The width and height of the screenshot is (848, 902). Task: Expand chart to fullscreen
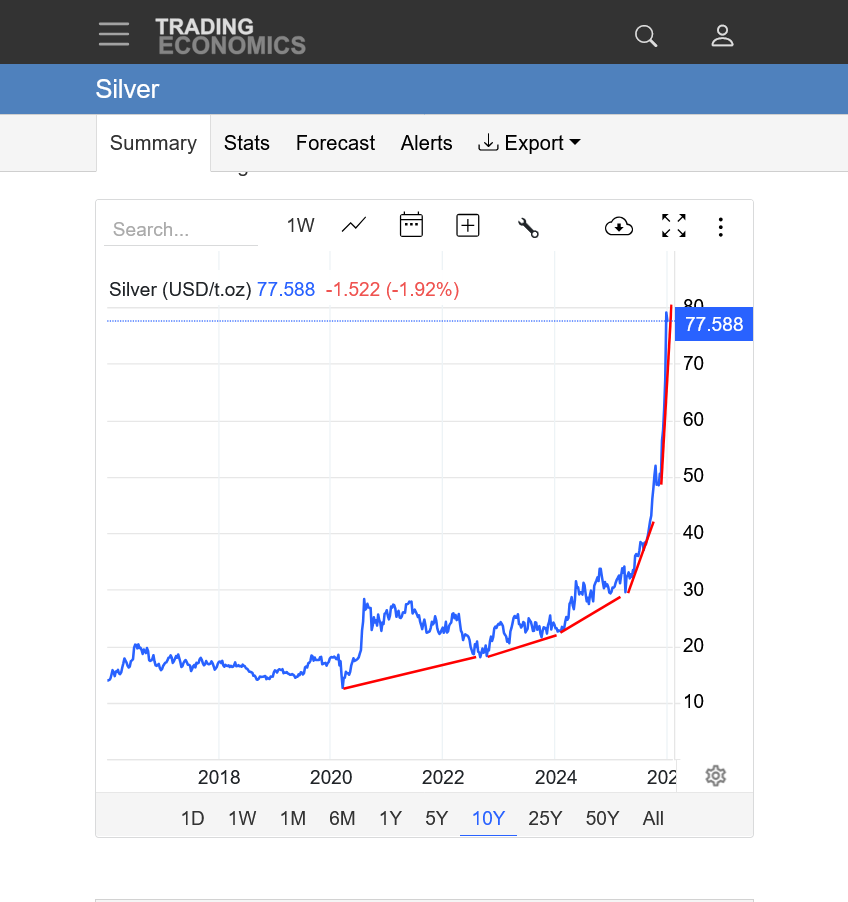pyautogui.click(x=674, y=226)
